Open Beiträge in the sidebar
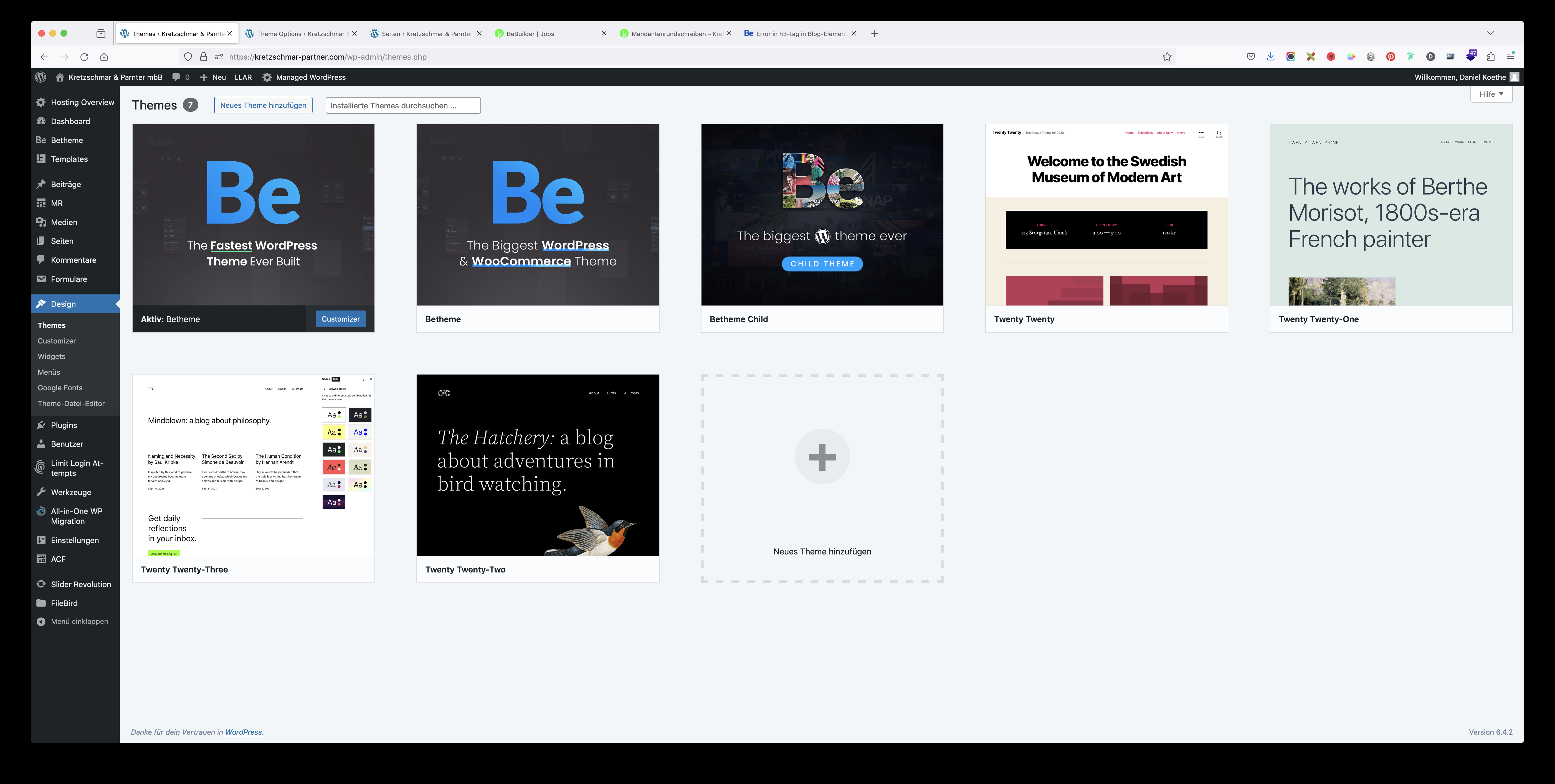Screen dimensions: 1555x784 [75, 184]
